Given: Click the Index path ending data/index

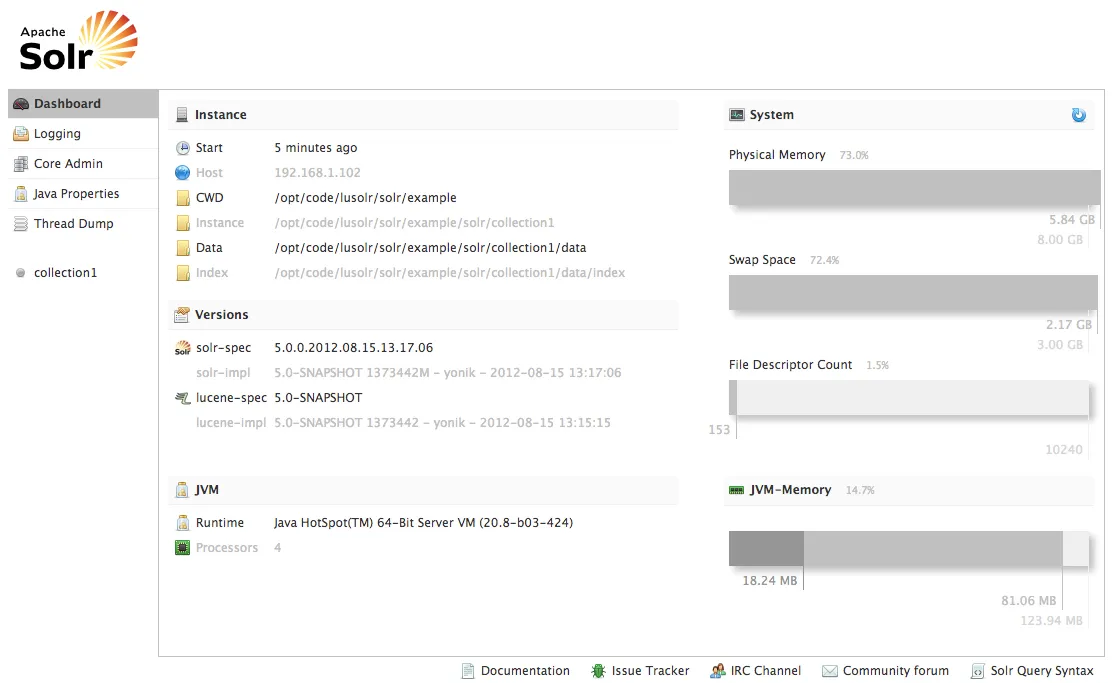Looking at the screenshot, I should (450, 273).
